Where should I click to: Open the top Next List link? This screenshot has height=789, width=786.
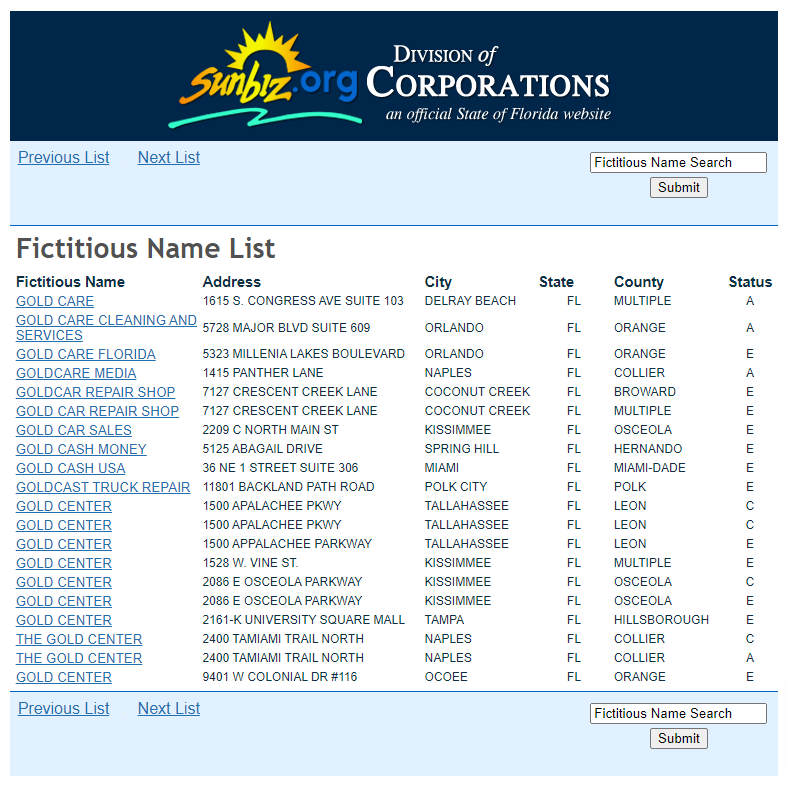click(x=169, y=157)
